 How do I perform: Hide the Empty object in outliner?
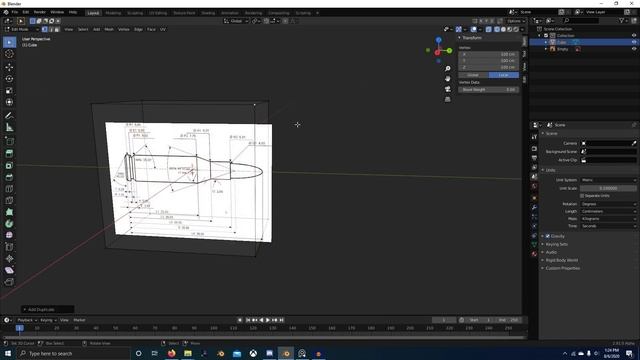tap(634, 49)
